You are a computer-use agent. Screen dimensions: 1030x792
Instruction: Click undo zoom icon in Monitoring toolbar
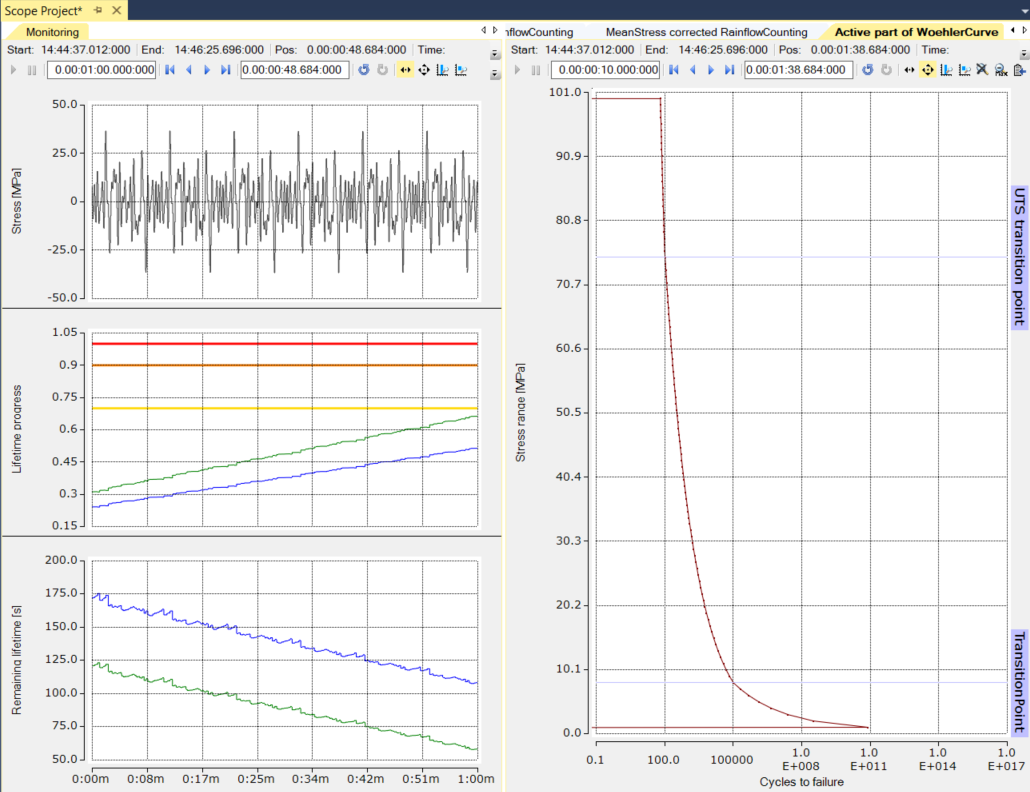[x=364, y=70]
